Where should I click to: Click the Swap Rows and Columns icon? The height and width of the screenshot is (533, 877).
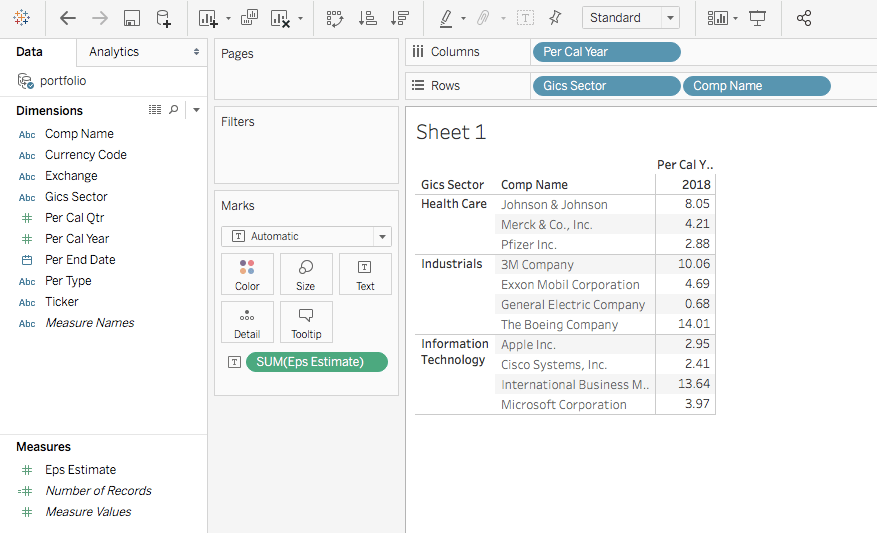(335, 18)
